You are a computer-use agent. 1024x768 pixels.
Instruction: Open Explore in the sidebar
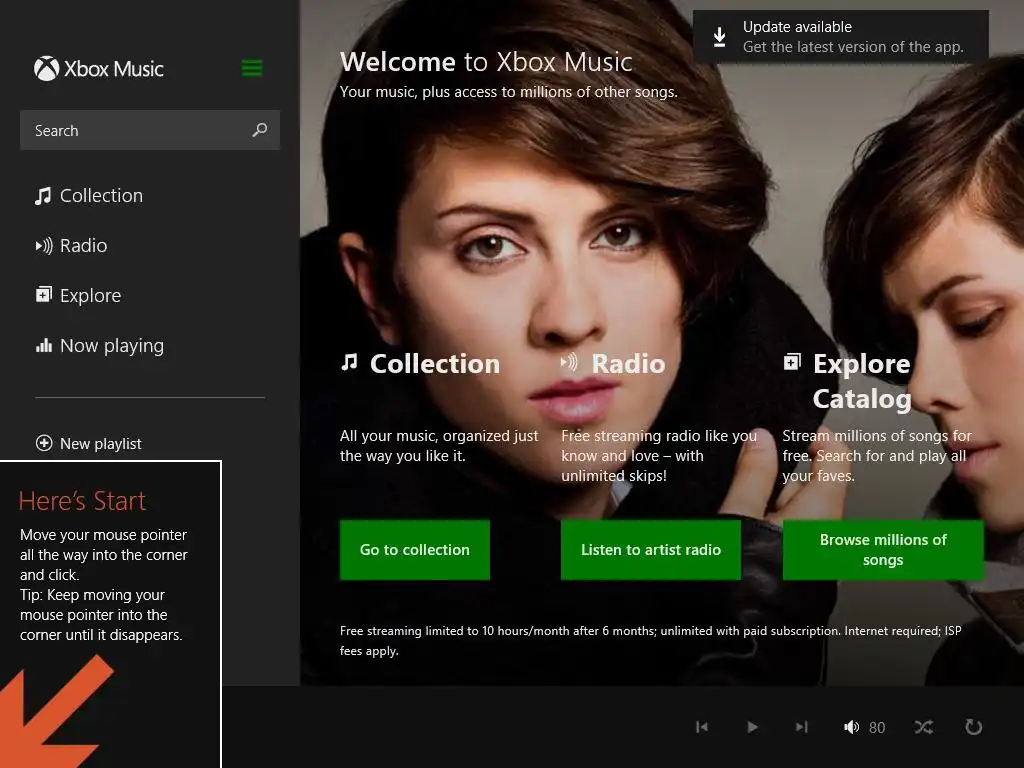[78, 295]
